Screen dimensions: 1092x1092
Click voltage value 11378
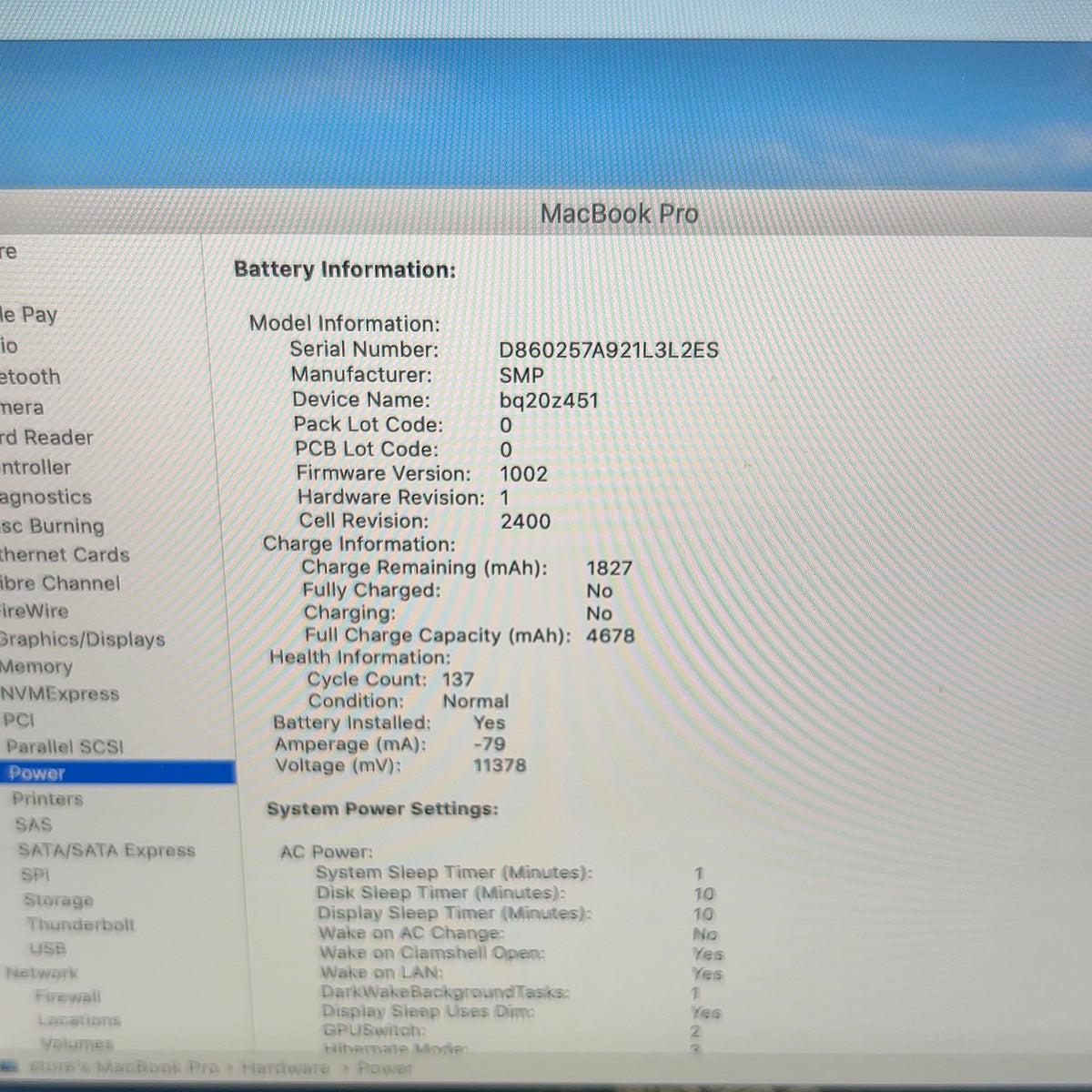(500, 765)
